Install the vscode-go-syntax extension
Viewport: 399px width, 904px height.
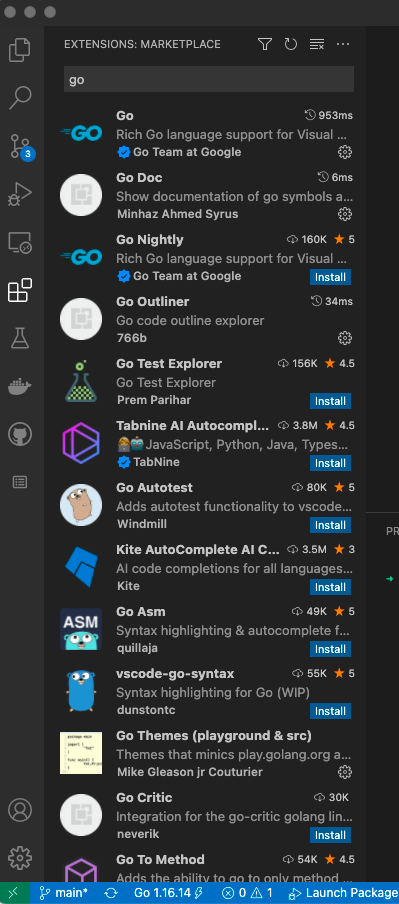coord(330,711)
